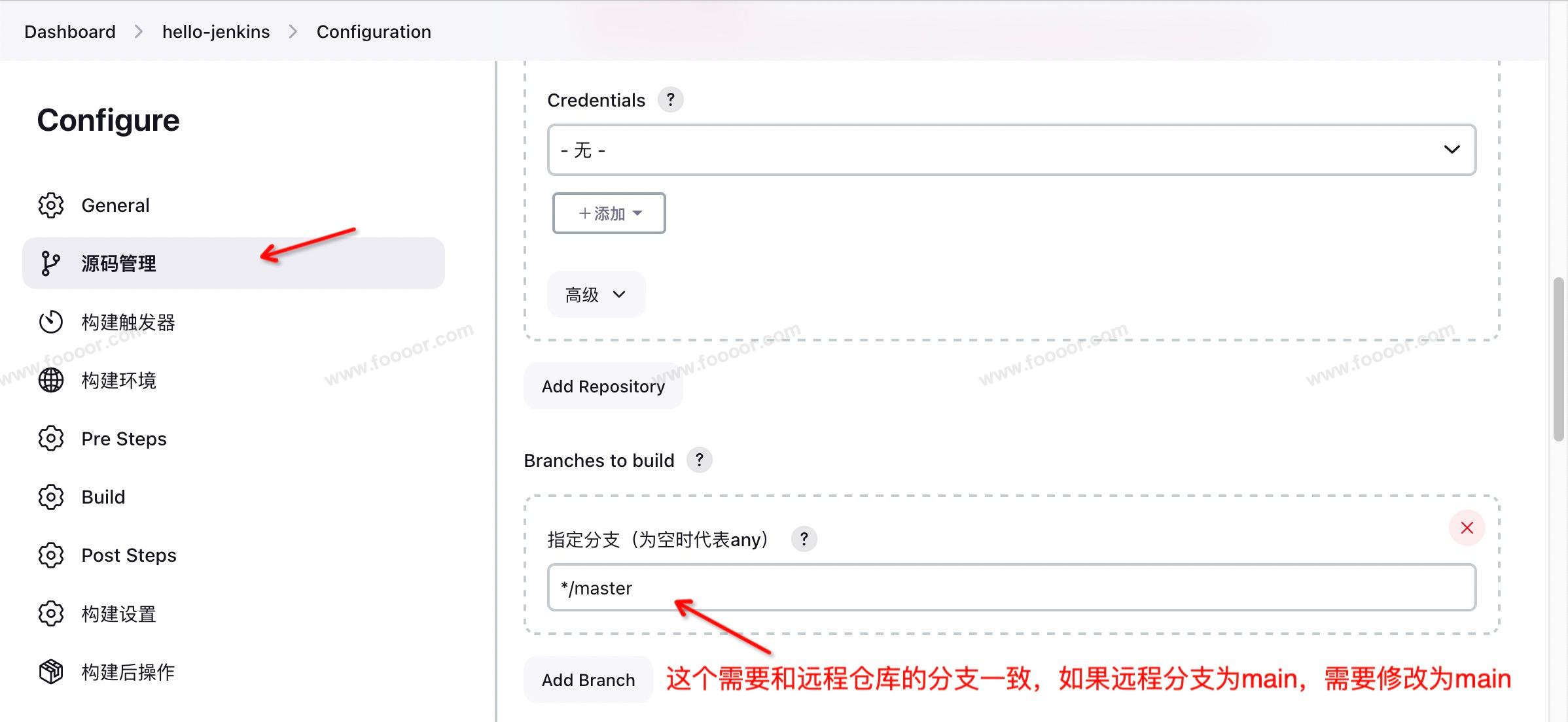Click the 源码管理 branch icon
This screenshot has height=722, width=1568.
pos(51,264)
